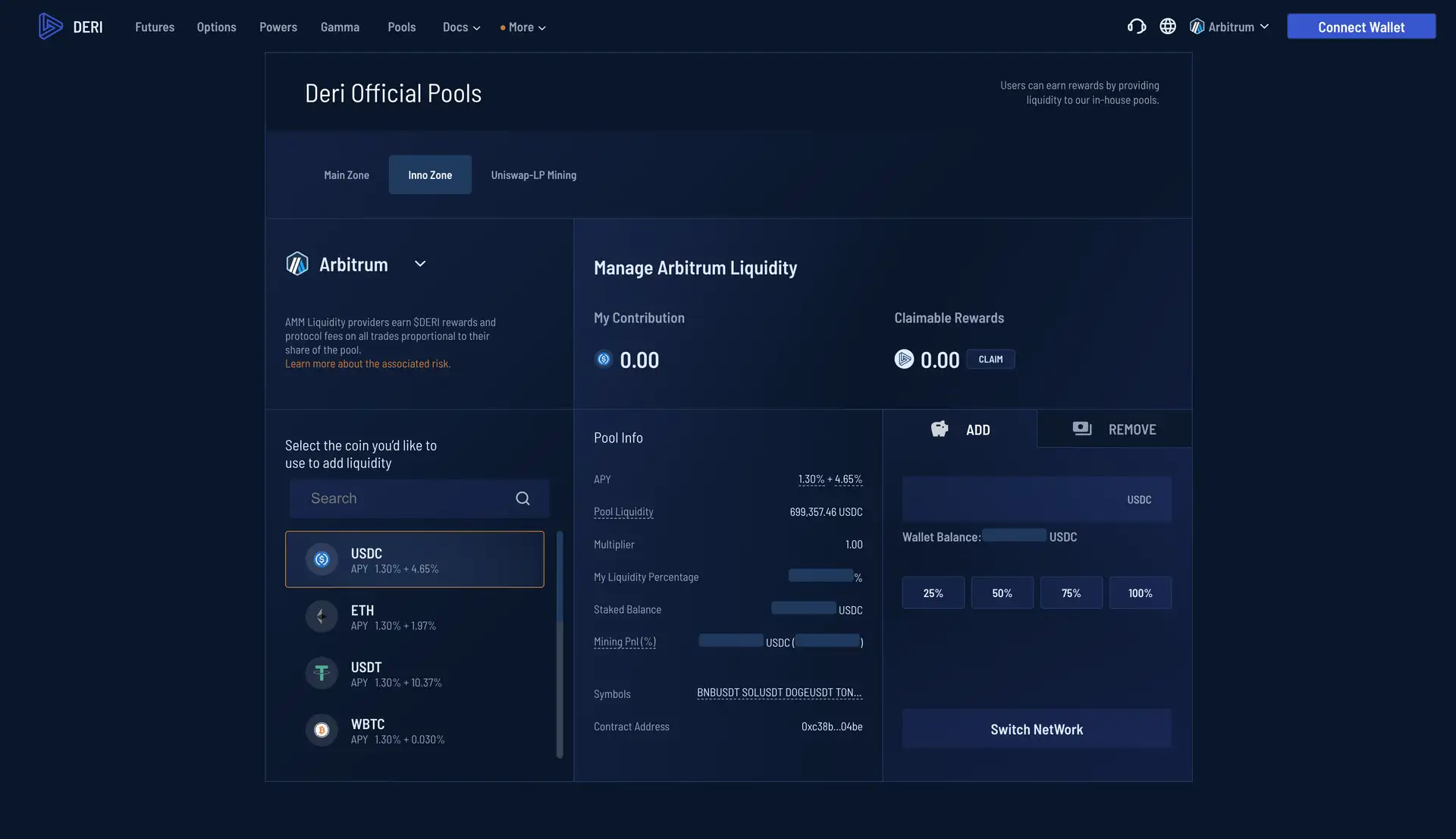Open the Main Zone tab

pos(347,175)
